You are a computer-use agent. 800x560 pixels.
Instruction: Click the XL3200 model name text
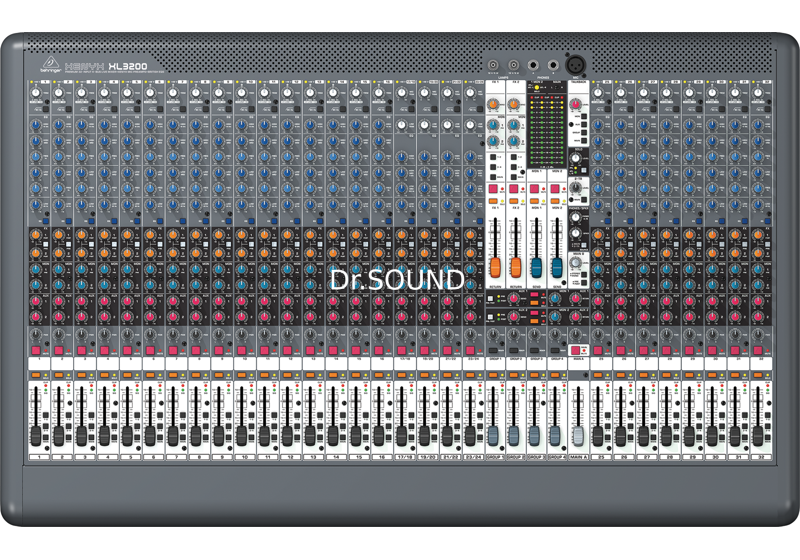[x=128, y=66]
